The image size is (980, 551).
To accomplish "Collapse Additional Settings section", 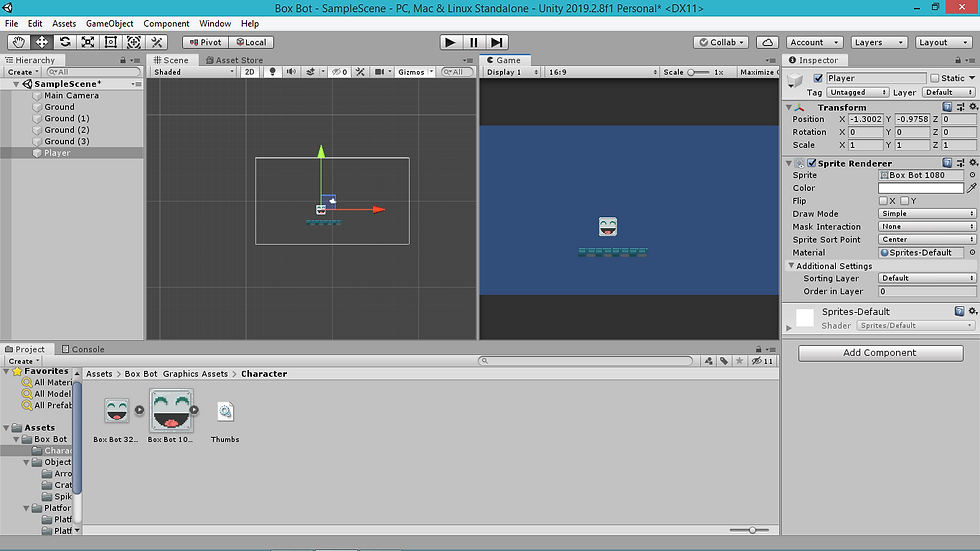I will (791, 266).
